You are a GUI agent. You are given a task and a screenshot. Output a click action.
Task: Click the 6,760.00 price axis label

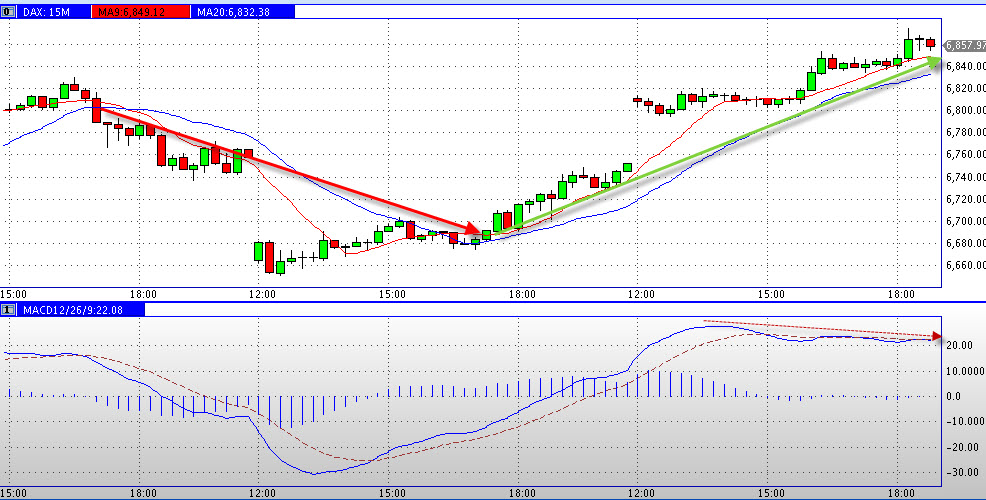pyautogui.click(x=966, y=155)
